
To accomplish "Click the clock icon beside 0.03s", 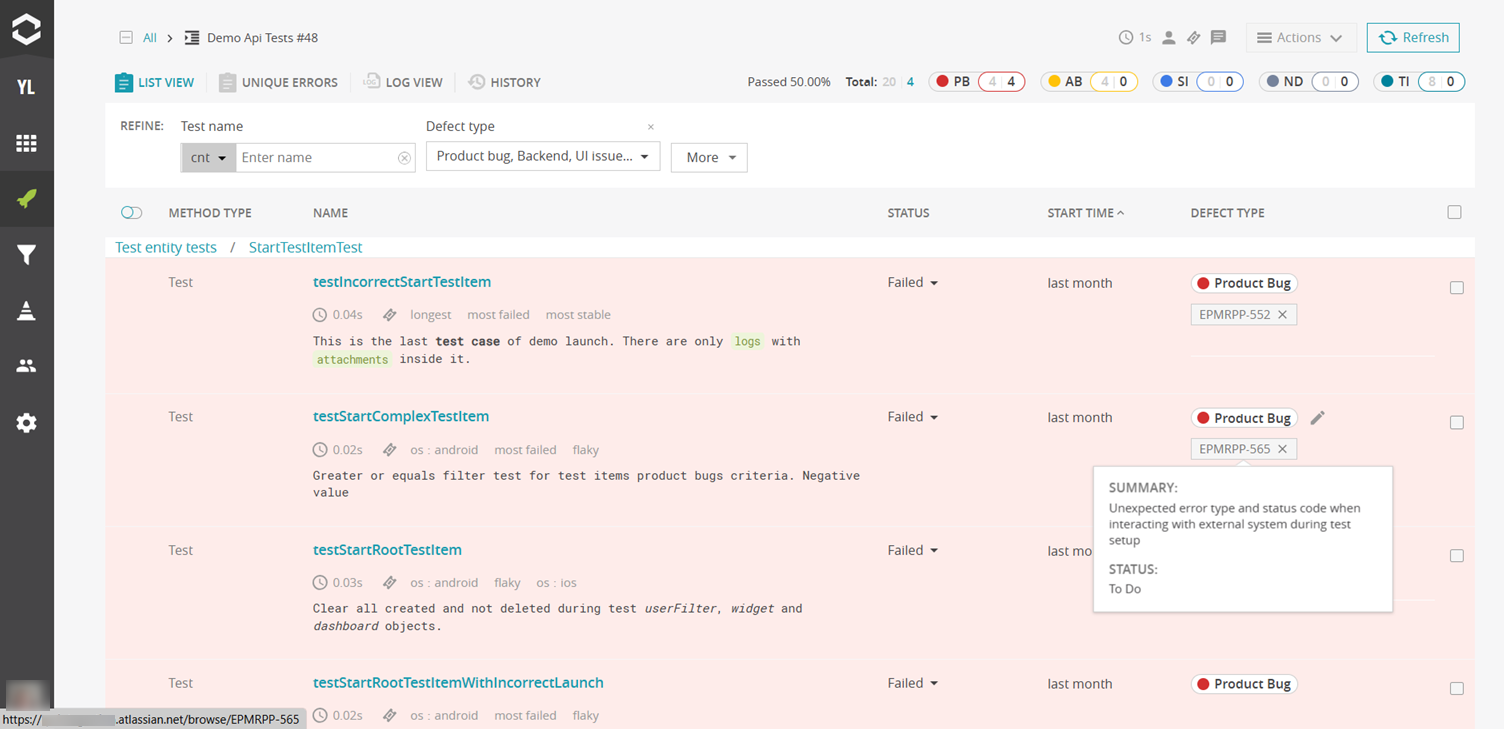I will 320,583.
